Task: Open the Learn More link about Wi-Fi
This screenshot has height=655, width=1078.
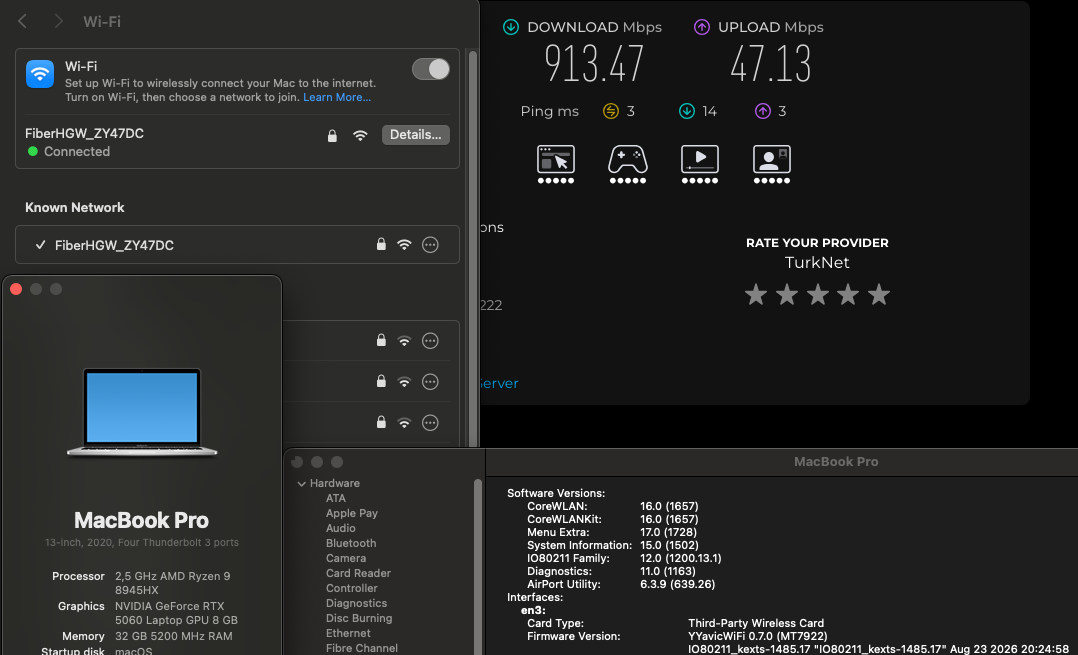Action: click(x=337, y=97)
